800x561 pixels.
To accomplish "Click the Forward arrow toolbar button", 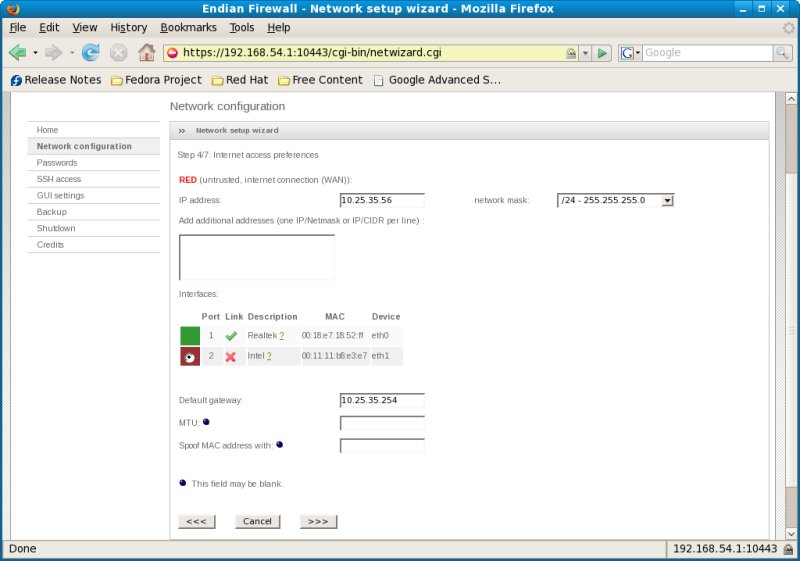I will [x=53, y=53].
